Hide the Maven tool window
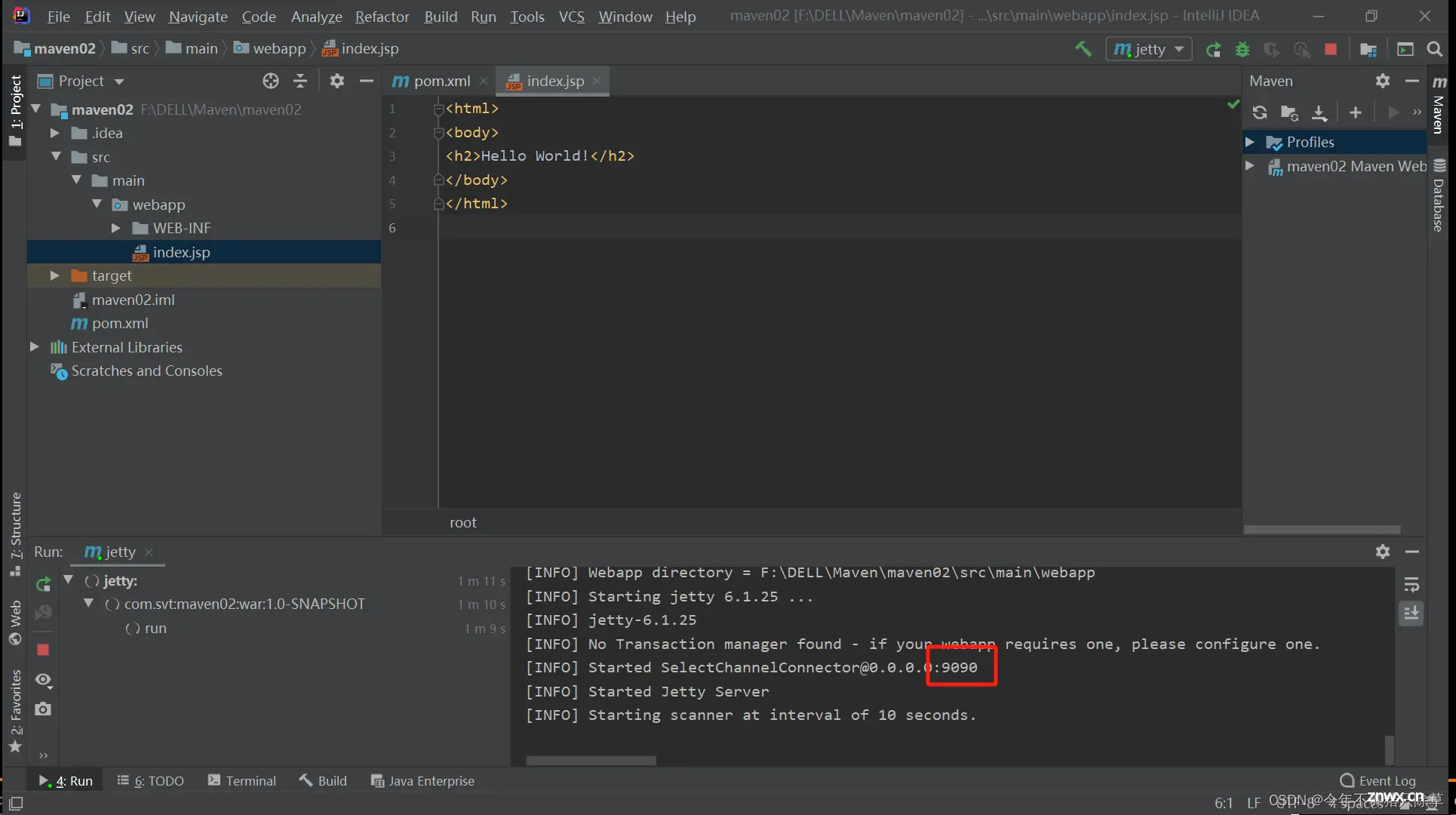Screen dimensions: 1456x815 [x=1412, y=81]
